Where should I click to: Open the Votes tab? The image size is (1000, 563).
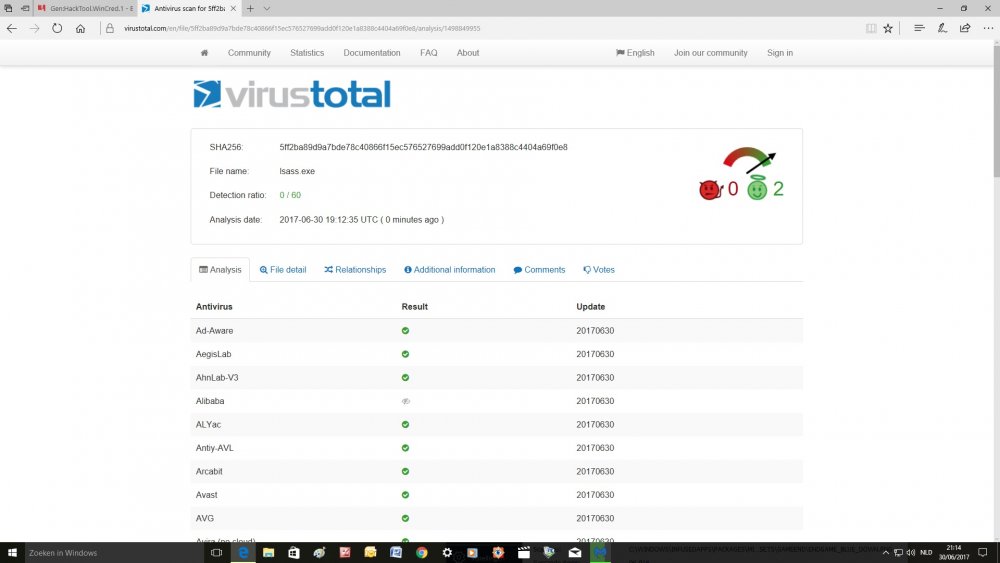point(599,270)
